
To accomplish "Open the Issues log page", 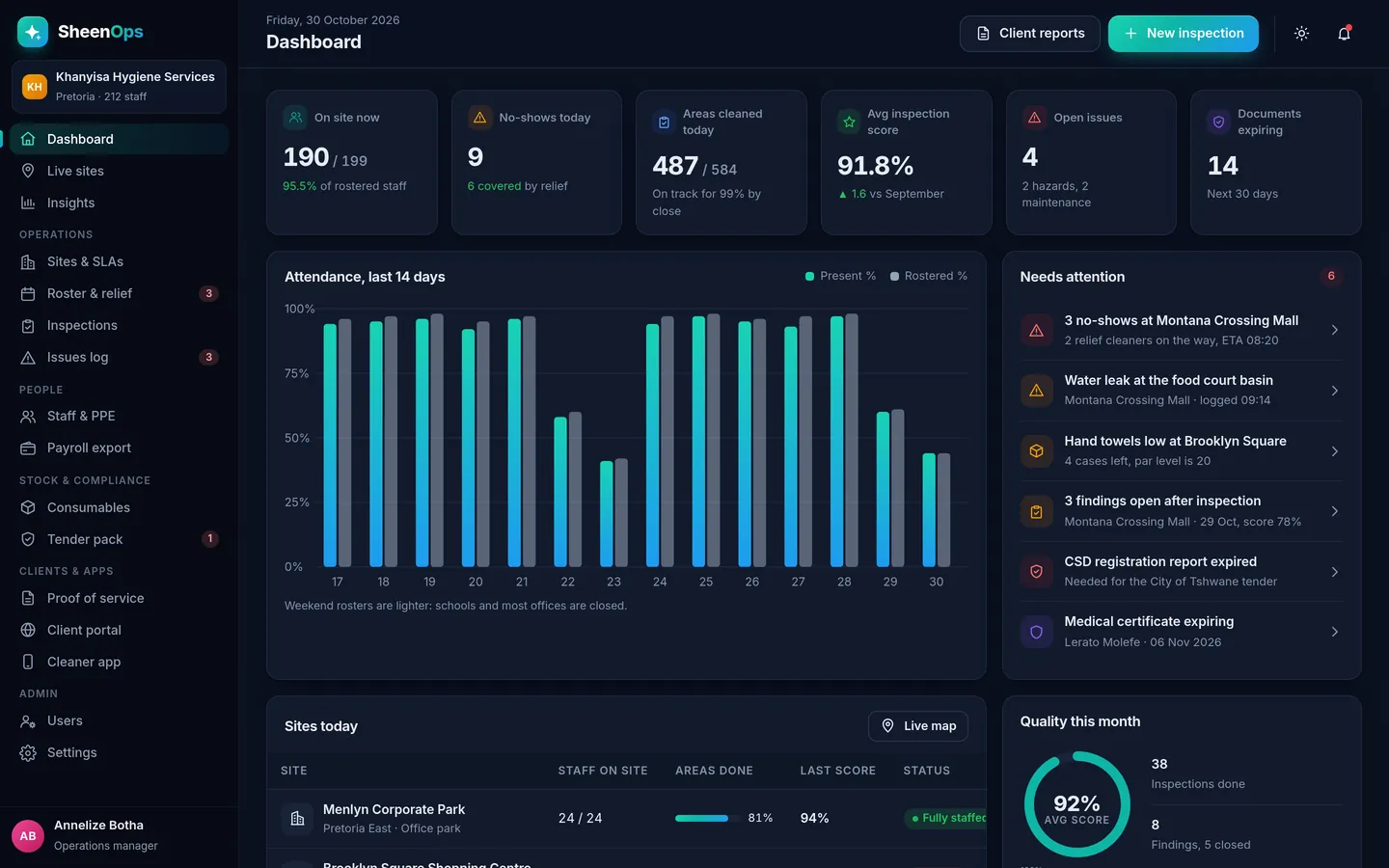I will click(119, 357).
